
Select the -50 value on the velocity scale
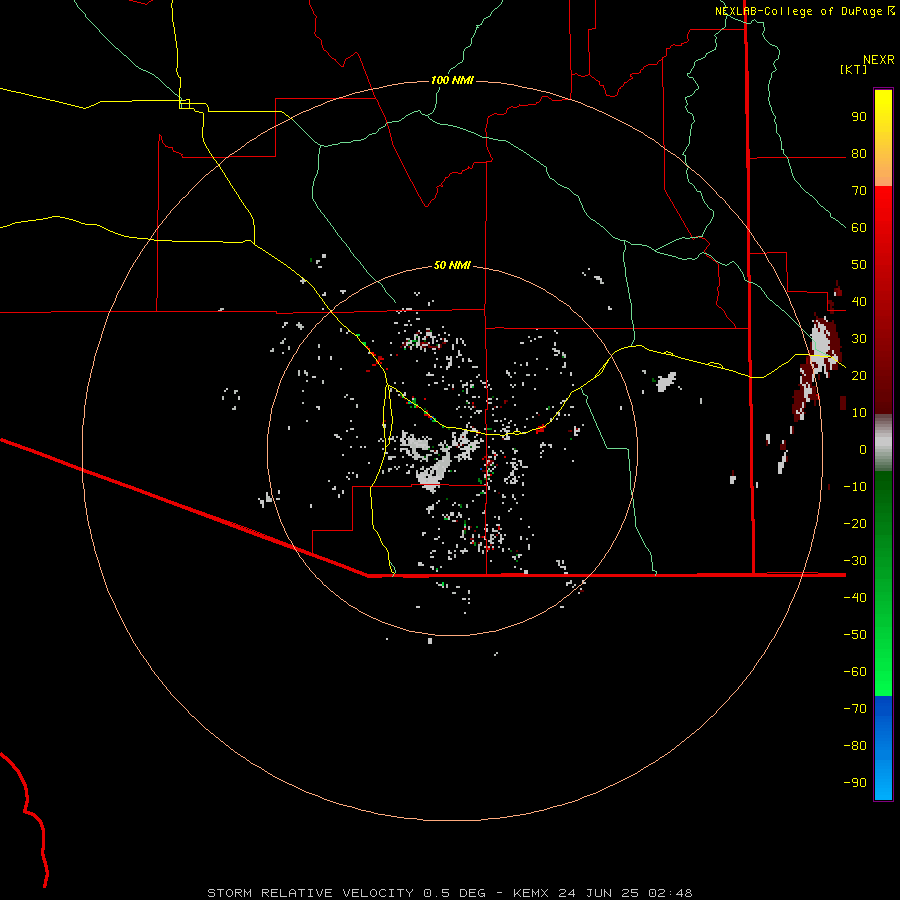click(x=855, y=635)
